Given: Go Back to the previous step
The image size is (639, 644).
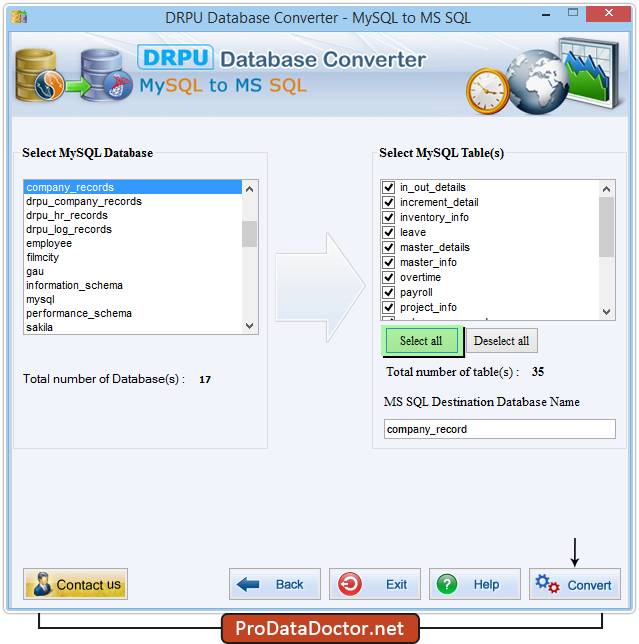Looking at the screenshot, I should coord(275,584).
